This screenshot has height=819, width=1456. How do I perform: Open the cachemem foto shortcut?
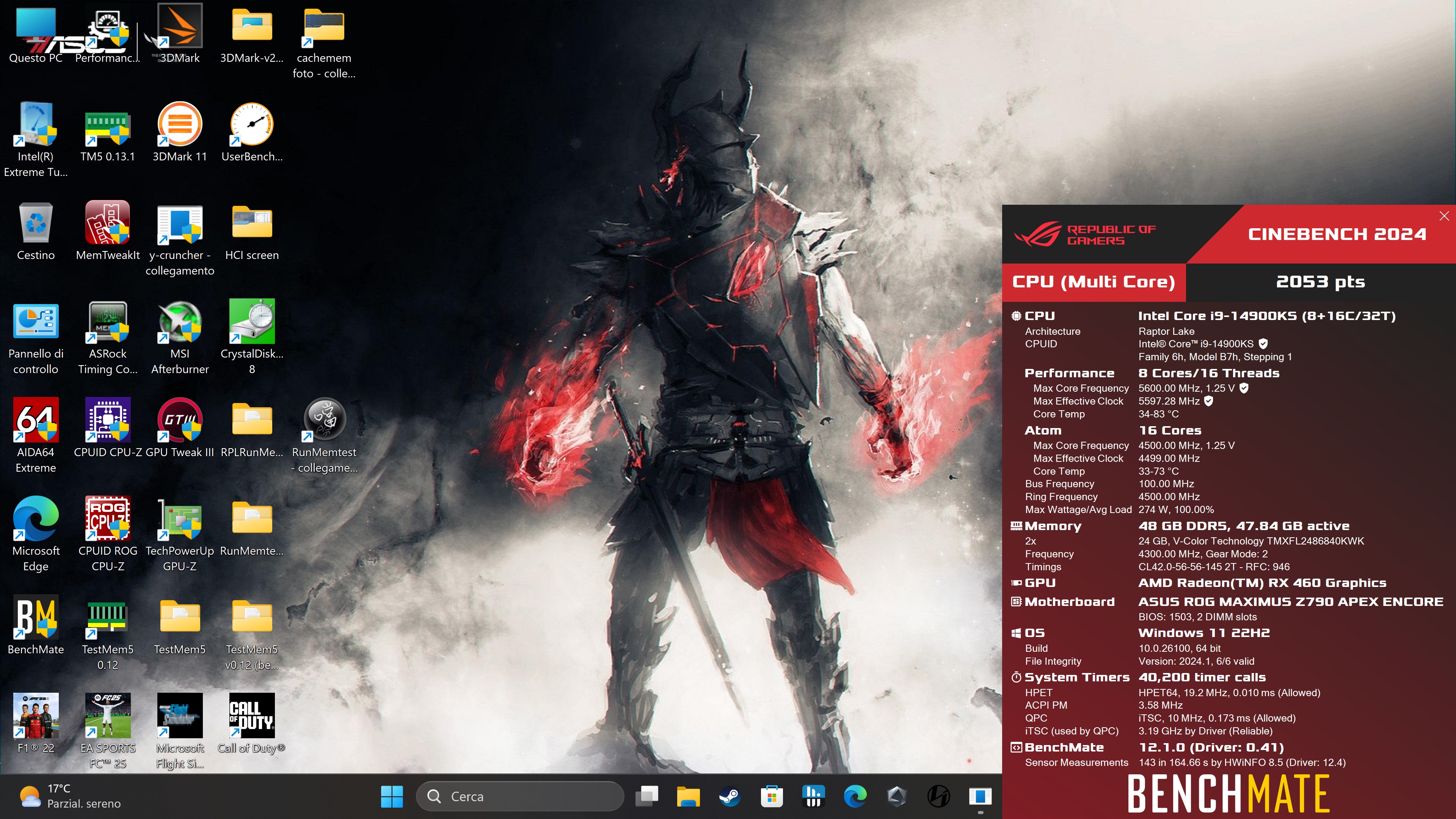(324, 43)
